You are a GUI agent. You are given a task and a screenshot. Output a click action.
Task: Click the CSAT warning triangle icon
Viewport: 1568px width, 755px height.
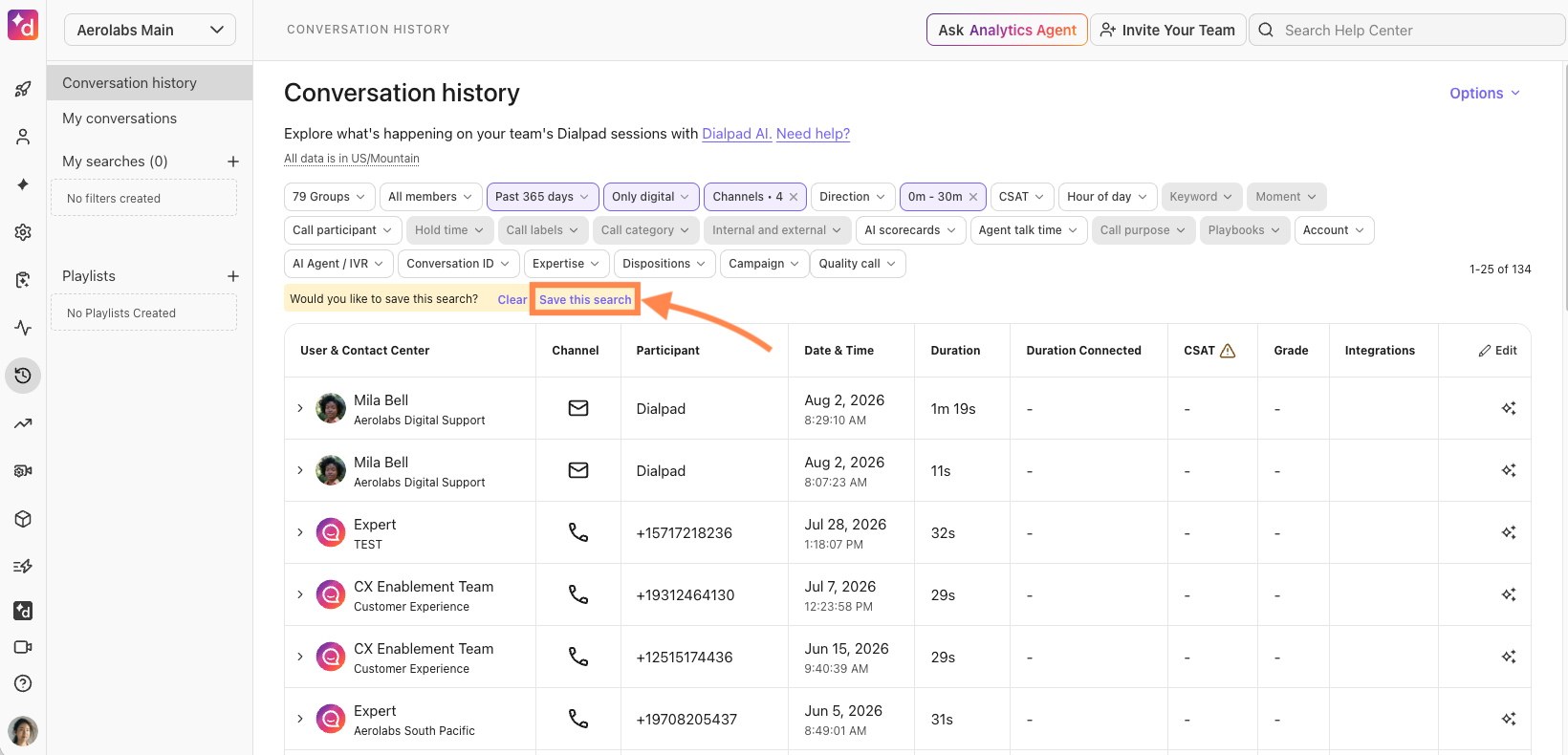coord(1228,351)
